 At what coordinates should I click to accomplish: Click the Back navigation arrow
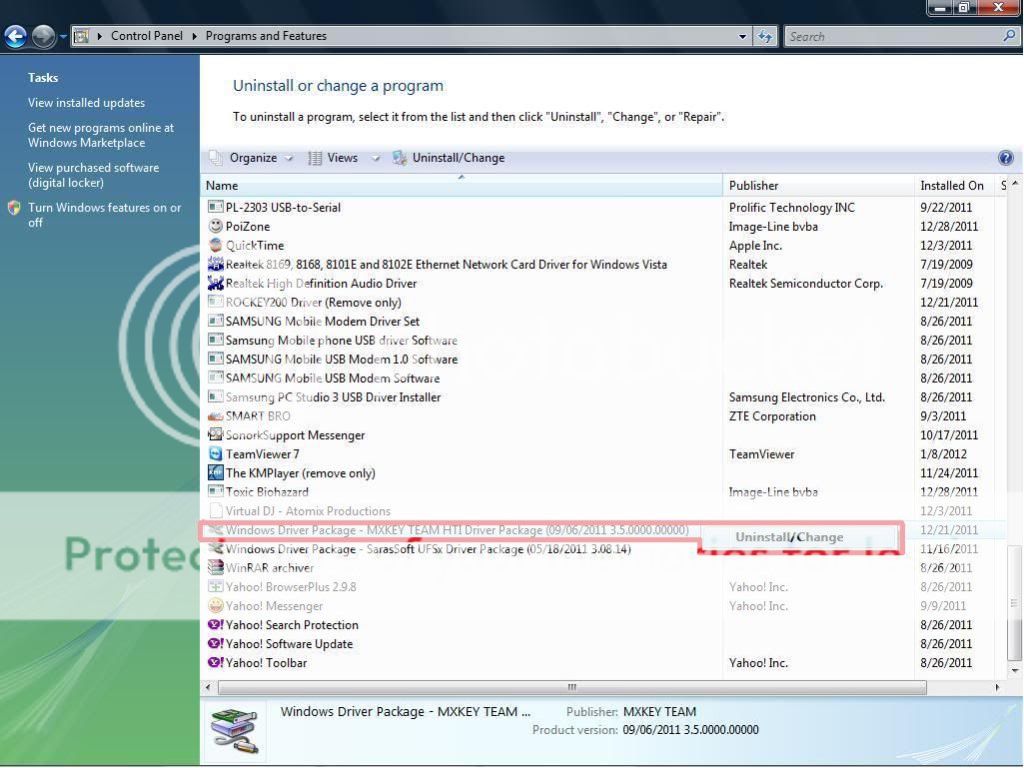15,37
